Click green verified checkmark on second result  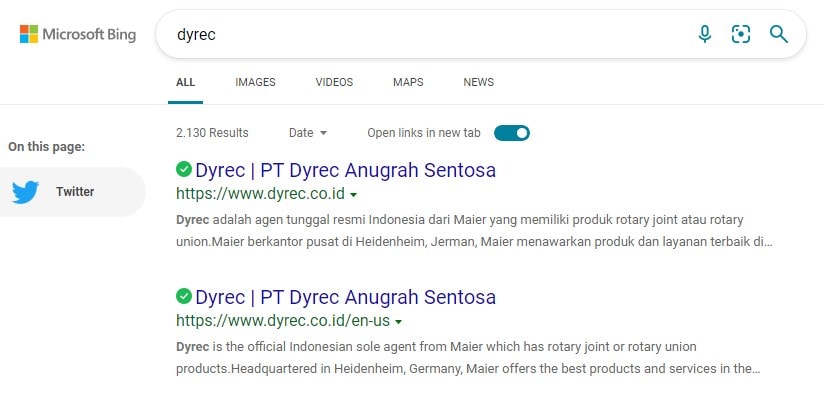click(x=184, y=296)
